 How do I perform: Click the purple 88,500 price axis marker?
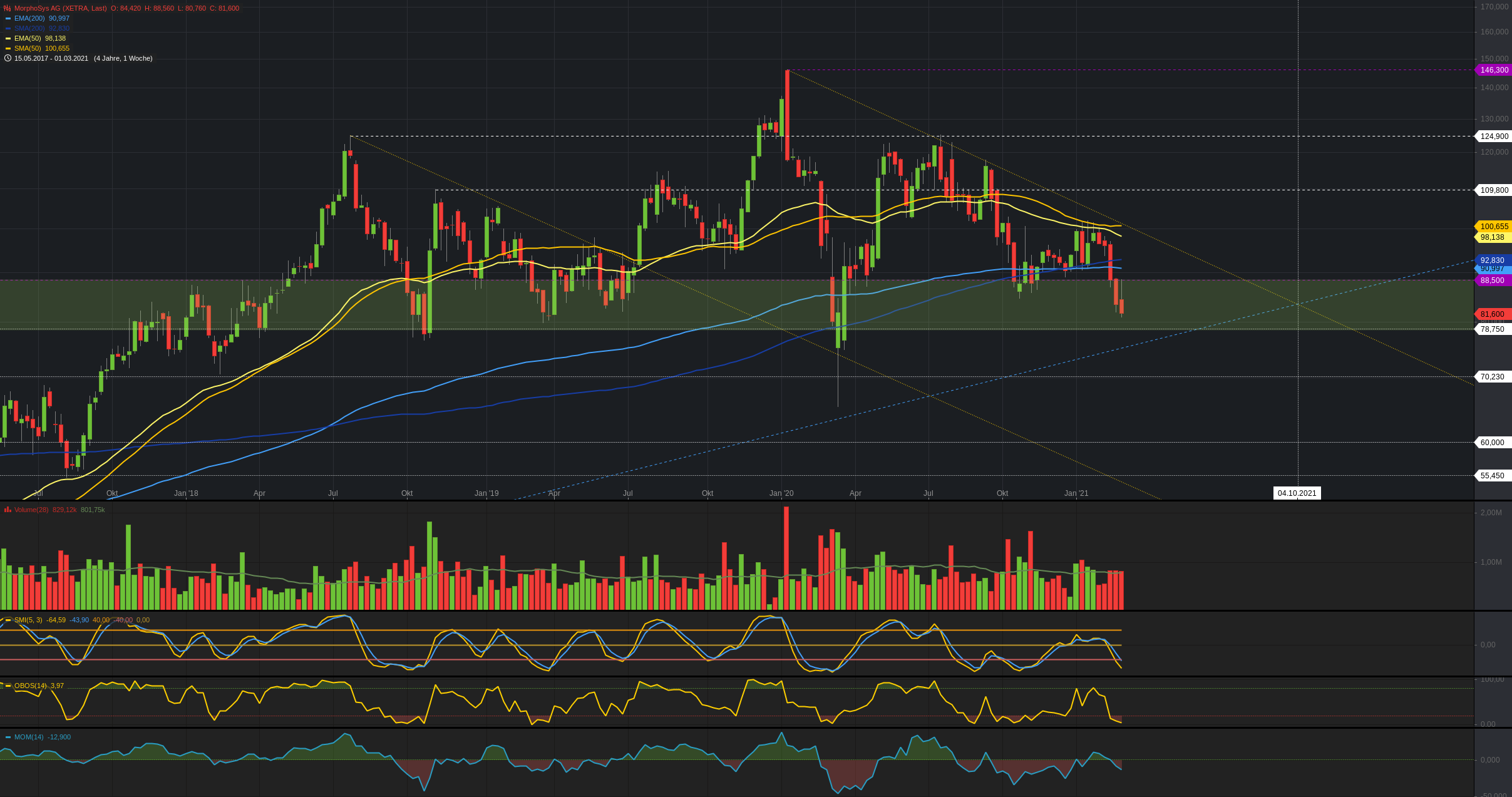pos(1492,280)
